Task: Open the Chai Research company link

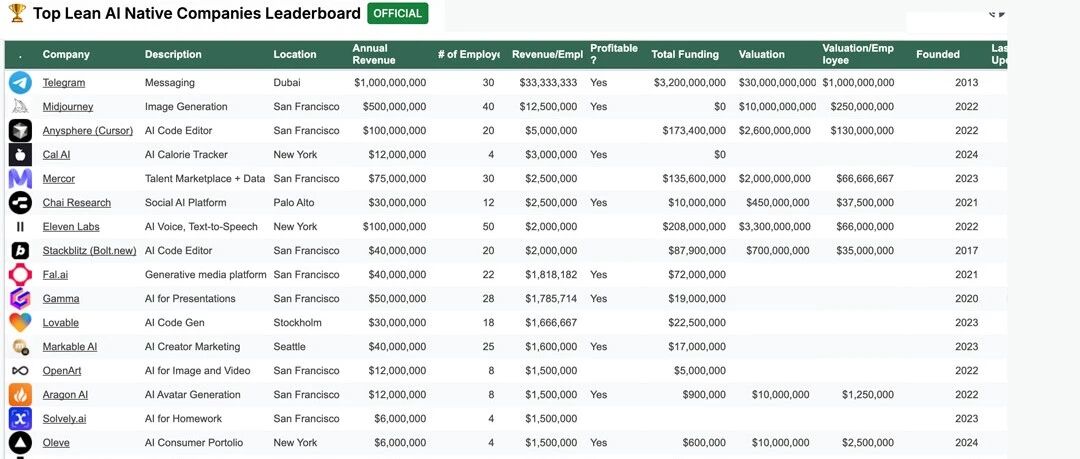Action: 76,203
